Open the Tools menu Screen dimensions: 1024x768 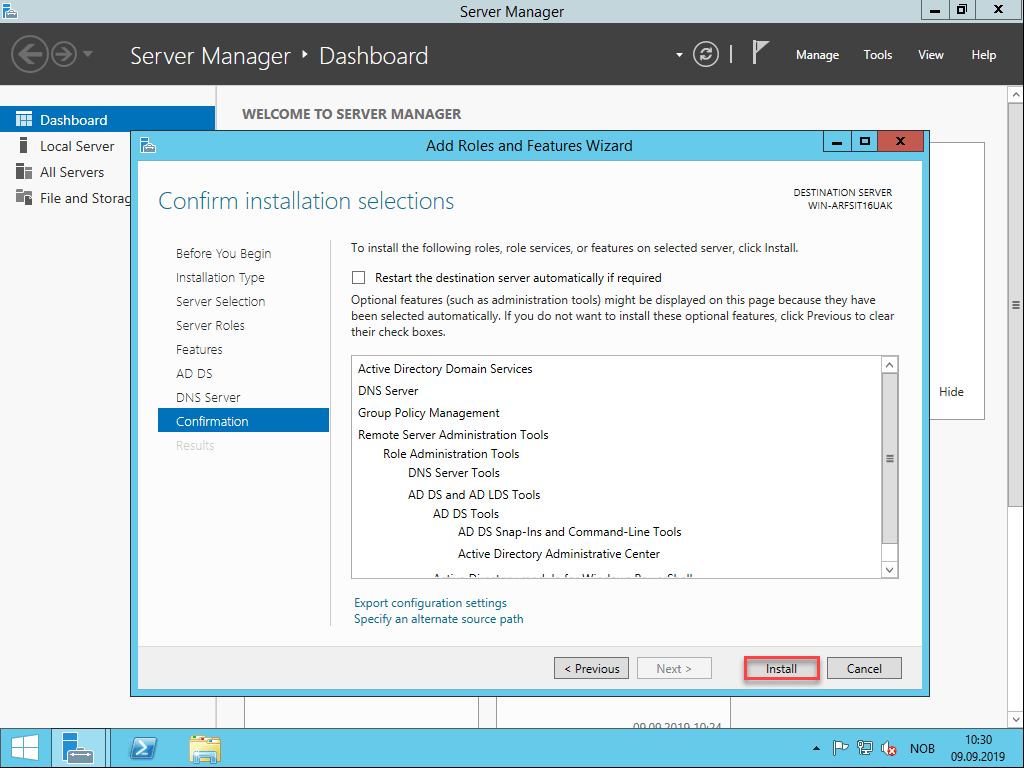click(877, 55)
